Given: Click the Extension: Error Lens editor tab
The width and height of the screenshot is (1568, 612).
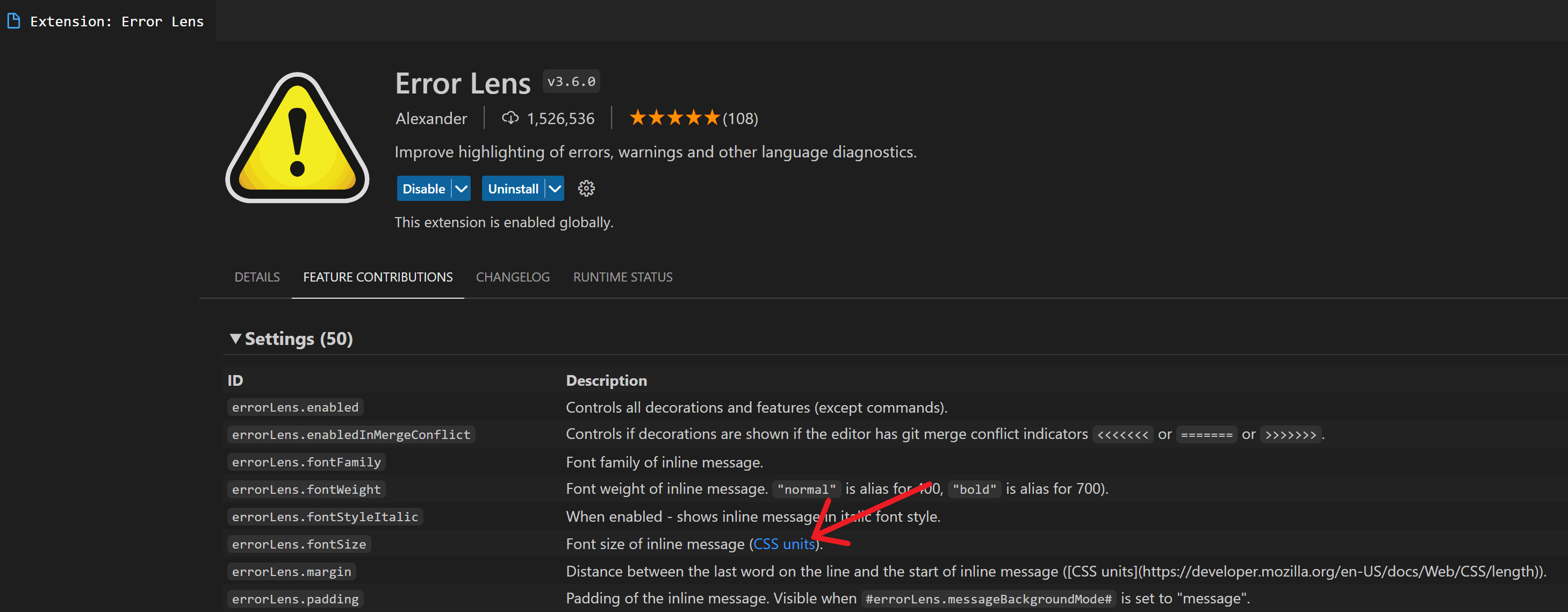Looking at the screenshot, I should point(116,21).
